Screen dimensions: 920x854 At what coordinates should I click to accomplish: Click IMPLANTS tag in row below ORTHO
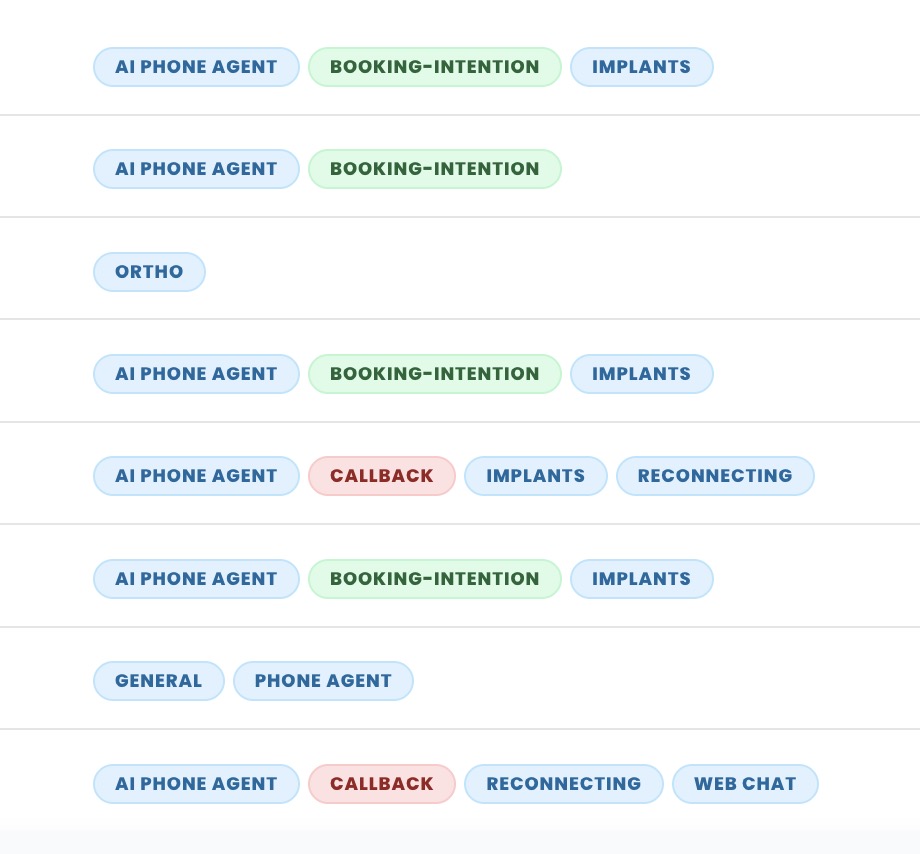641,374
